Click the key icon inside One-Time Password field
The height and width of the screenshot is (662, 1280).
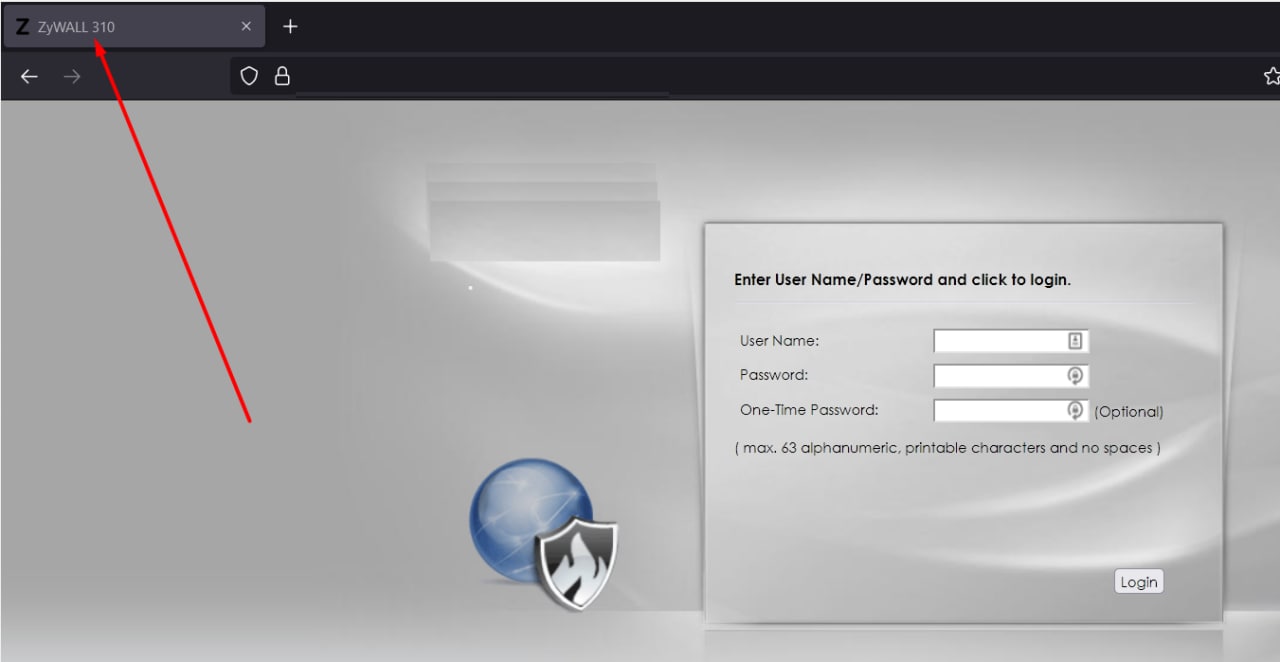point(1075,410)
